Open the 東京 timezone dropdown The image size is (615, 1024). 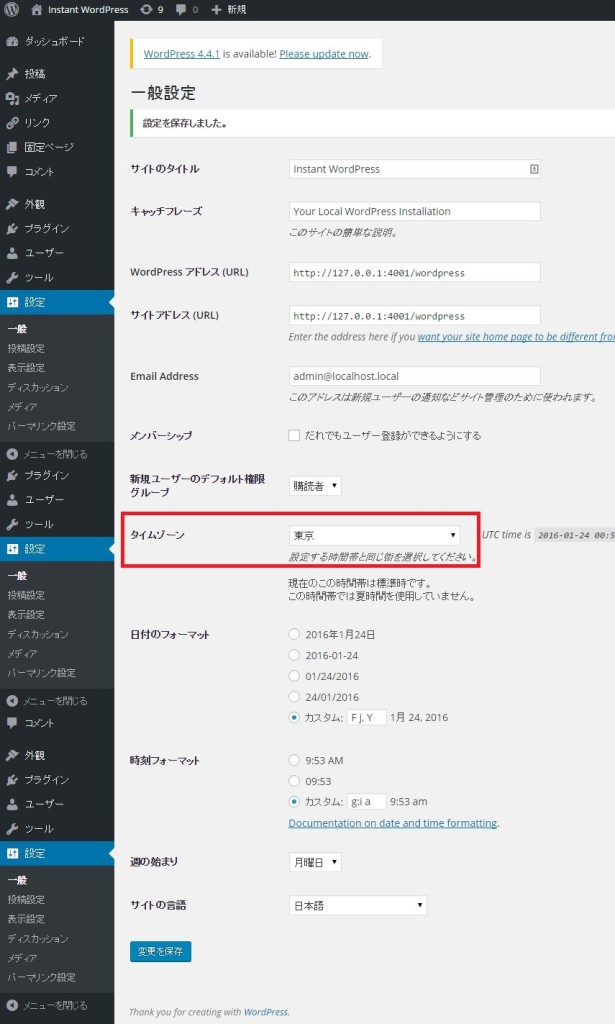click(374, 536)
